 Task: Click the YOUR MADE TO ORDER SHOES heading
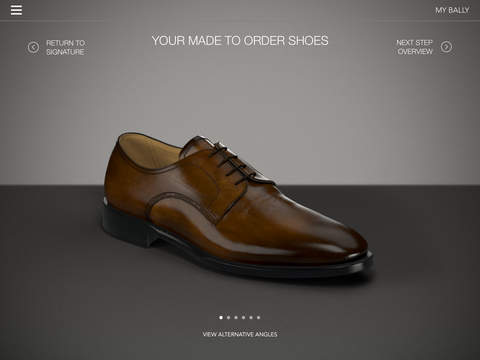pyautogui.click(x=240, y=41)
